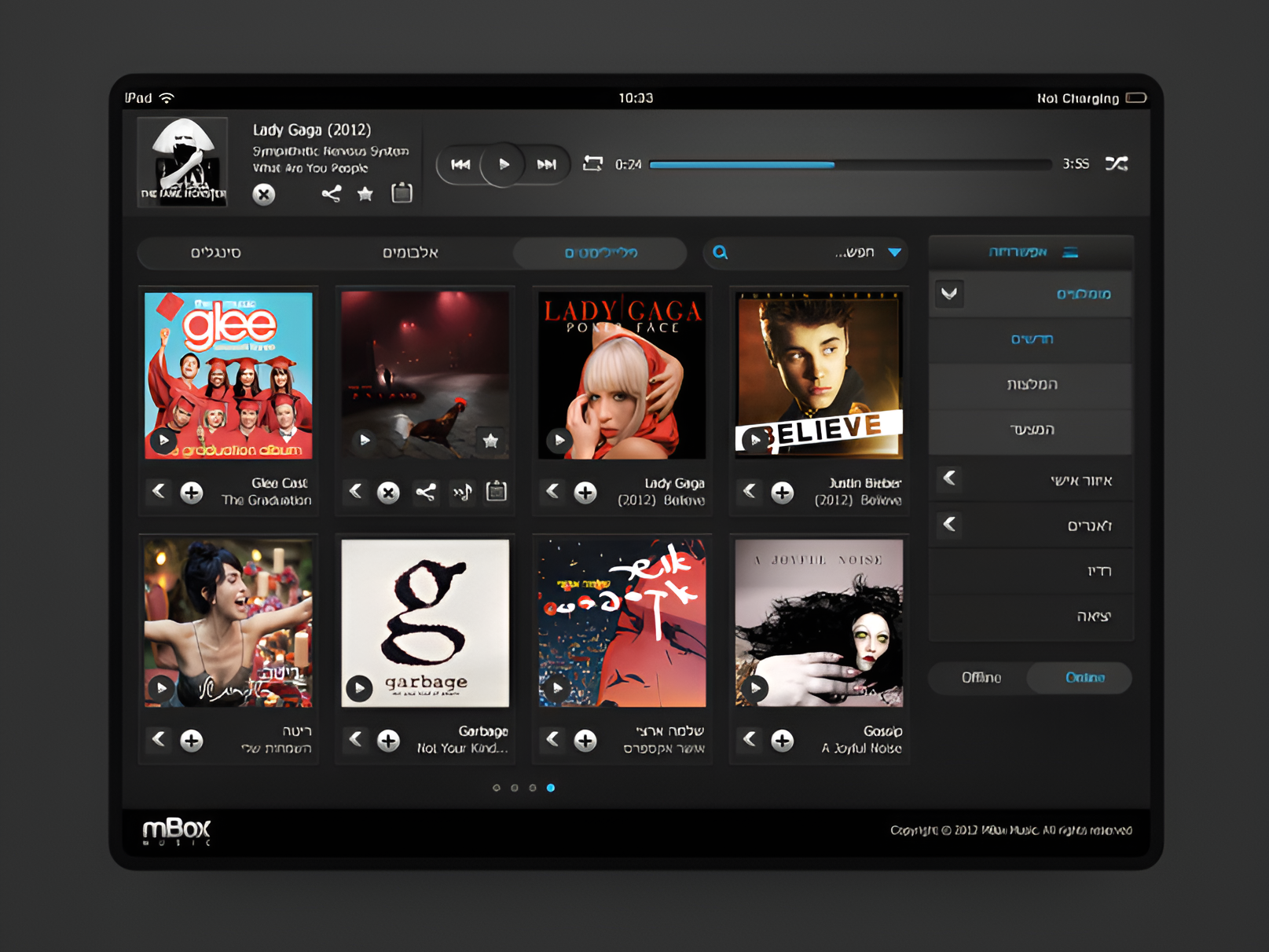The width and height of the screenshot is (1269, 952).
Task: Favorite the rooster cover album star
Action: click(490, 440)
